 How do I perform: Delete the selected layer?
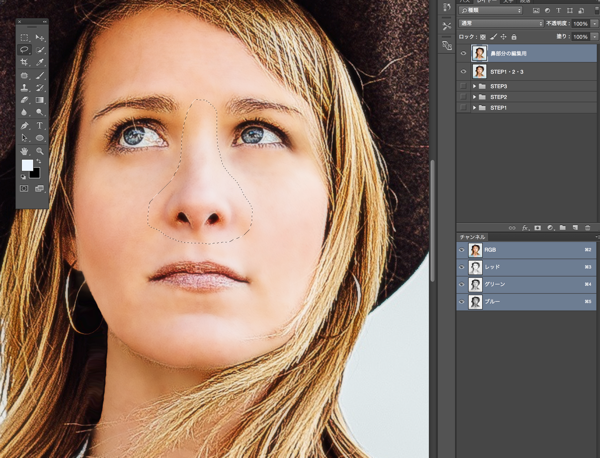tap(587, 228)
